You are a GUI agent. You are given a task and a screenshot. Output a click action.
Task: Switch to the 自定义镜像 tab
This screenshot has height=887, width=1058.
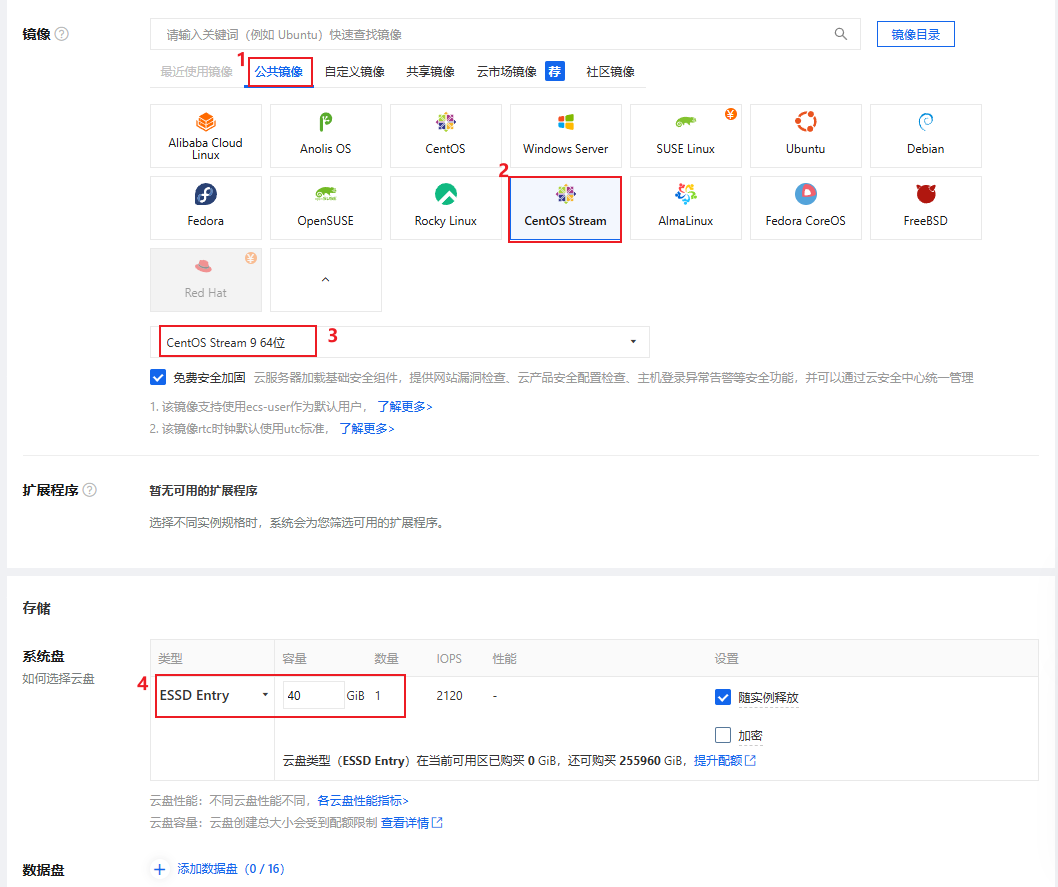355,71
